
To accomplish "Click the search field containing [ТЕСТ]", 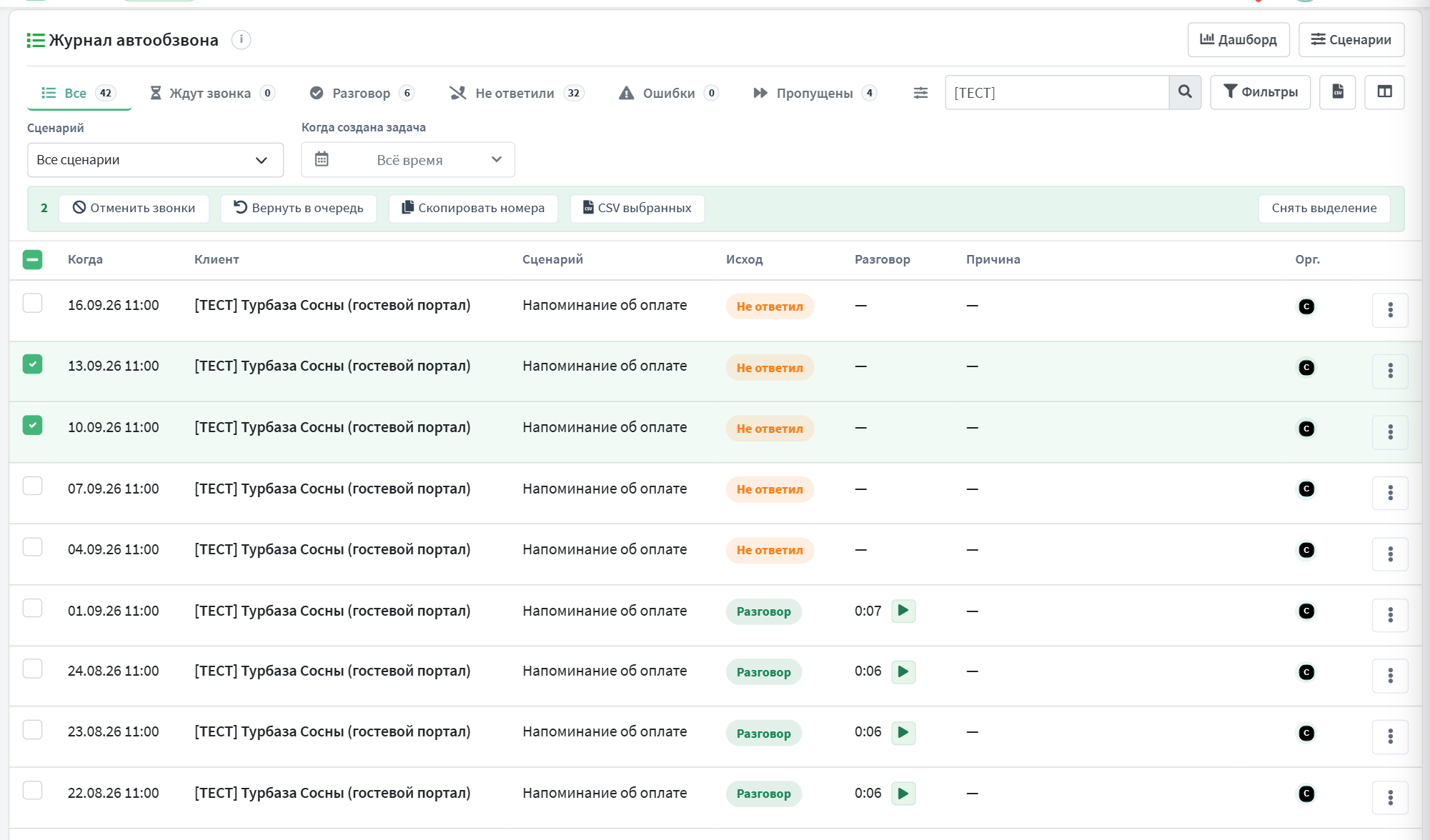I will (x=1057, y=93).
